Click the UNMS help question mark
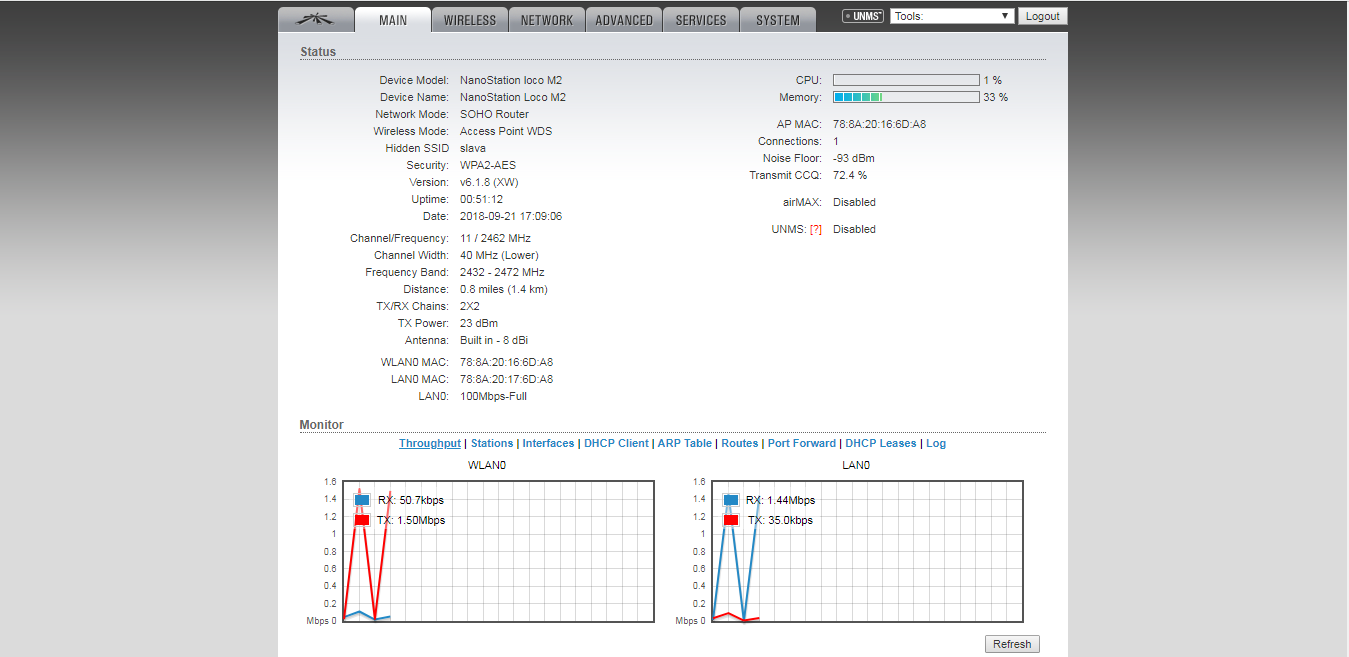 (x=816, y=229)
